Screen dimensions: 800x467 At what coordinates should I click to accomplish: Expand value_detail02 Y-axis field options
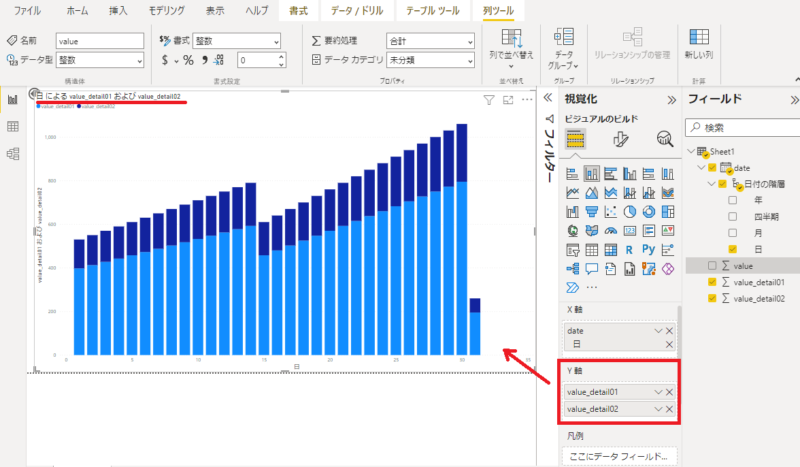coord(658,409)
